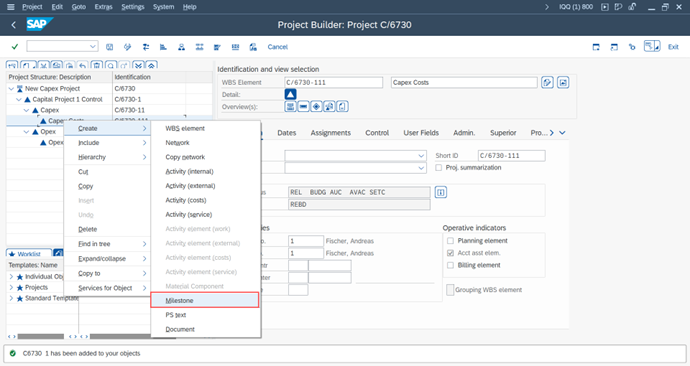Click the relationship overview toolbar icon
This screenshot has height=366, width=690.
point(199,47)
